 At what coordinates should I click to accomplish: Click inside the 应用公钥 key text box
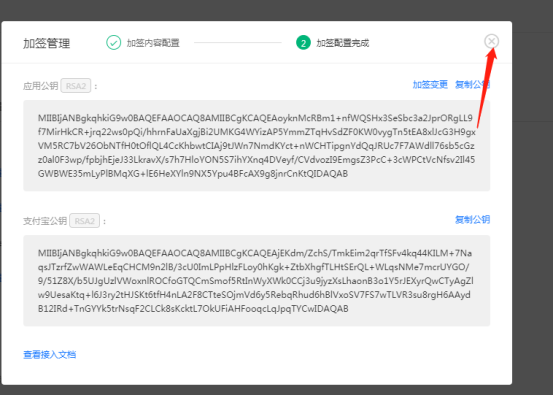pos(257,146)
